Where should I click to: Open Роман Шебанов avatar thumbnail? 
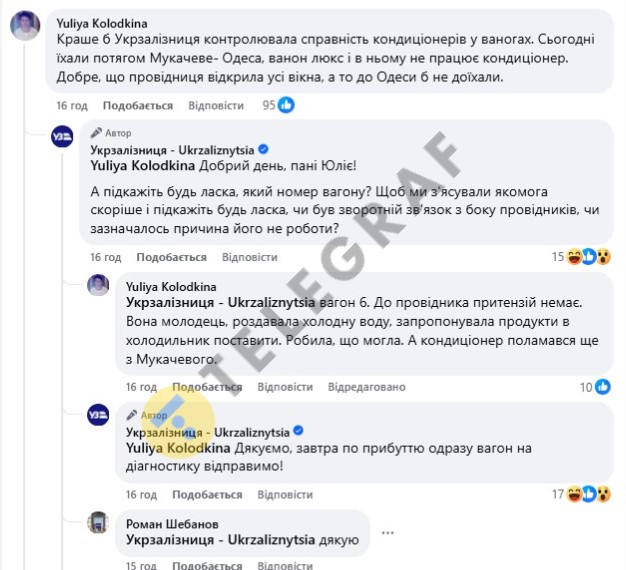tap(98, 522)
